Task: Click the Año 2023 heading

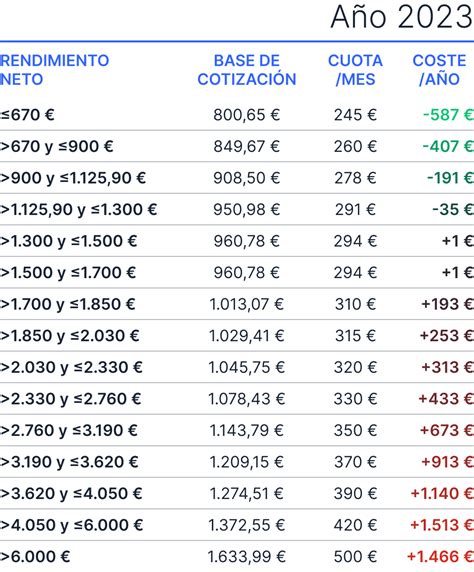Action: coord(402,18)
